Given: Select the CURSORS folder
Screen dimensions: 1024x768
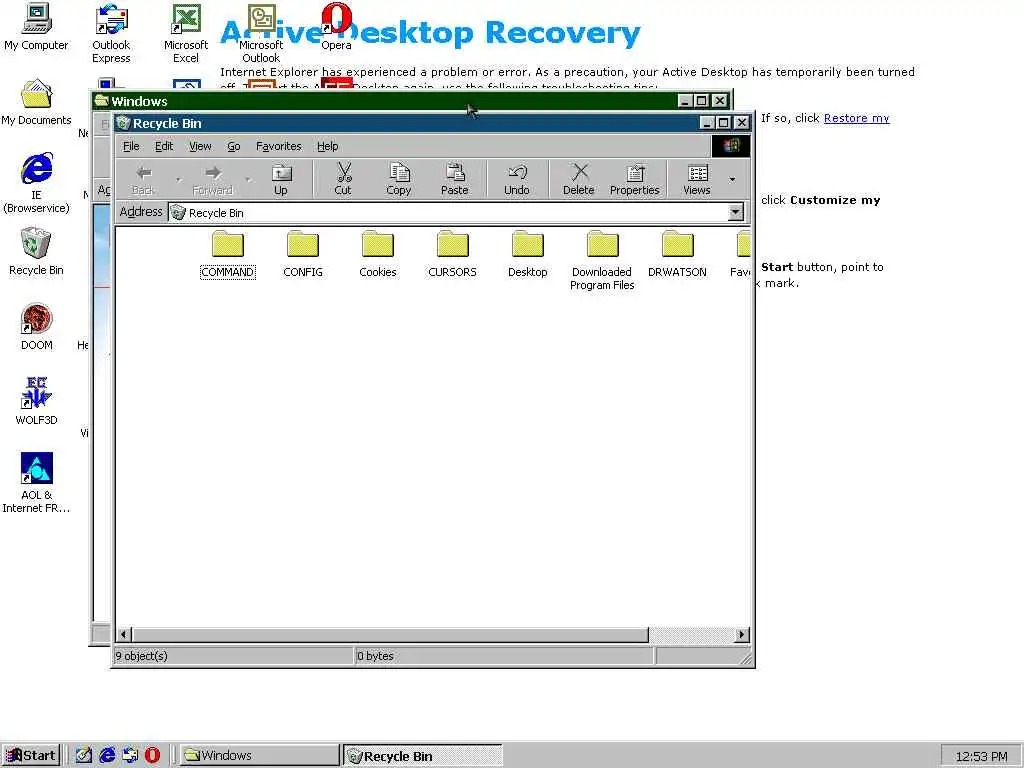Looking at the screenshot, I should (x=453, y=255).
